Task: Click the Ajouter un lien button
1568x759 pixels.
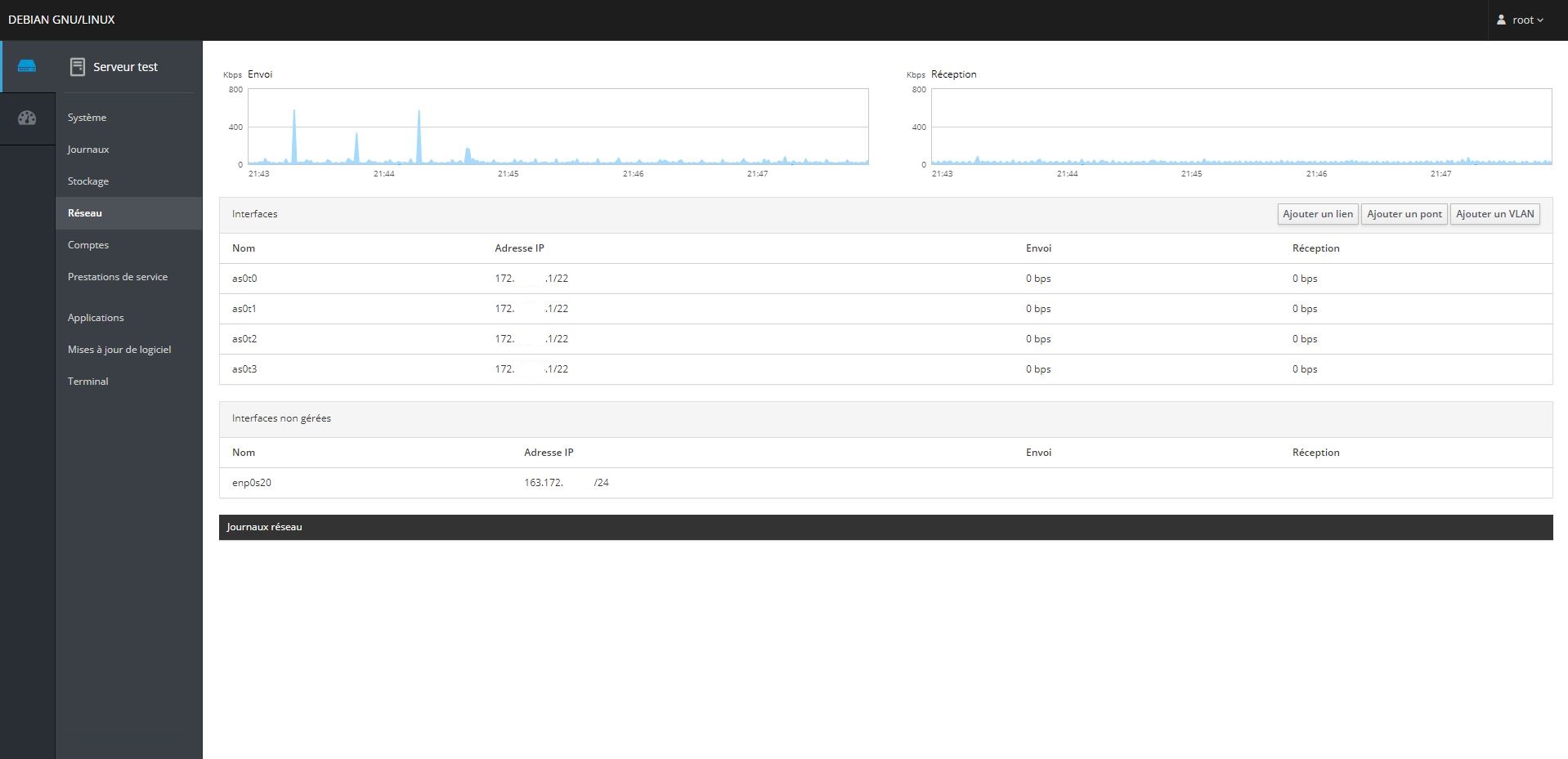Action: (x=1317, y=214)
